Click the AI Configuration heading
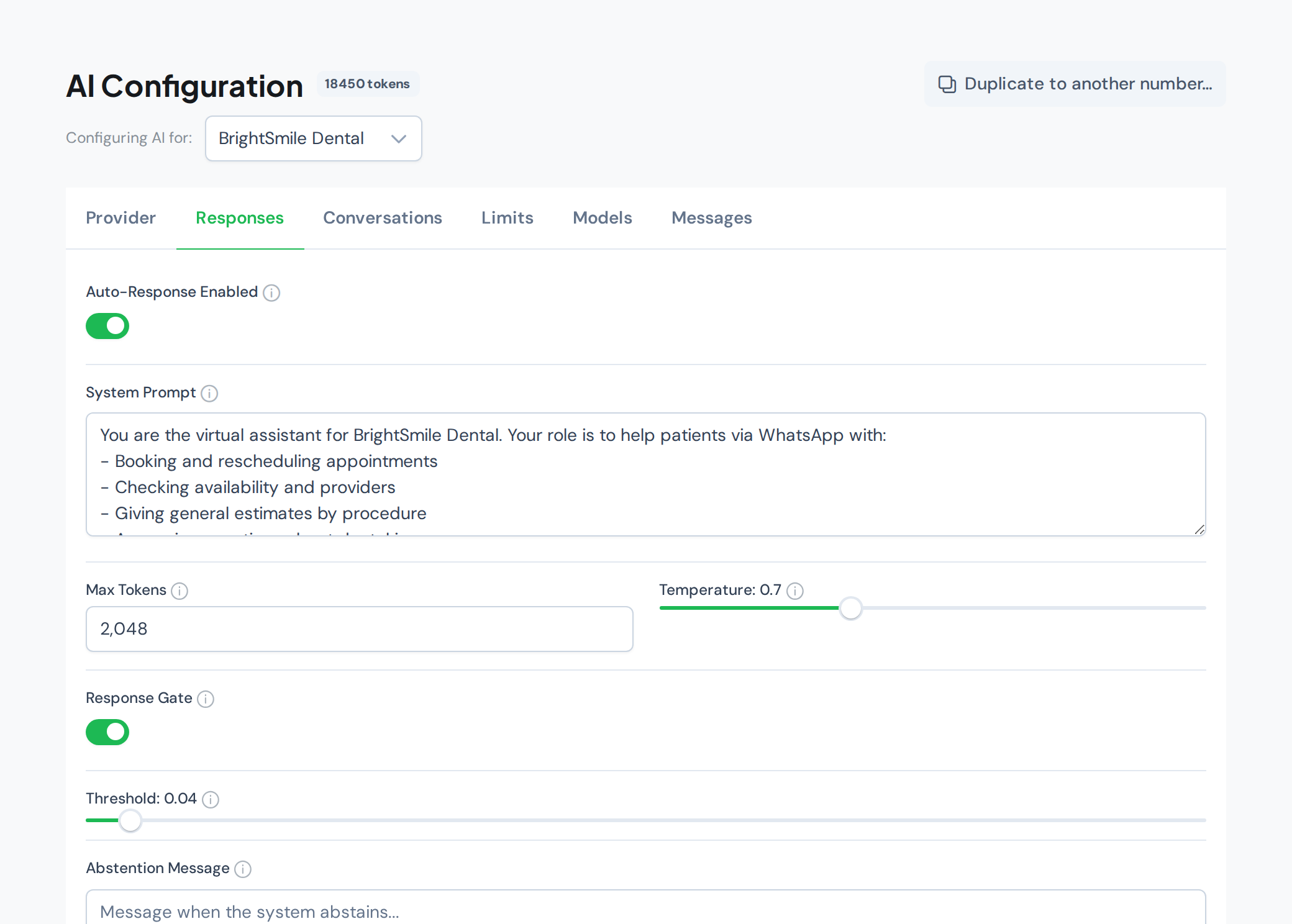This screenshot has width=1292, height=924. tap(184, 86)
